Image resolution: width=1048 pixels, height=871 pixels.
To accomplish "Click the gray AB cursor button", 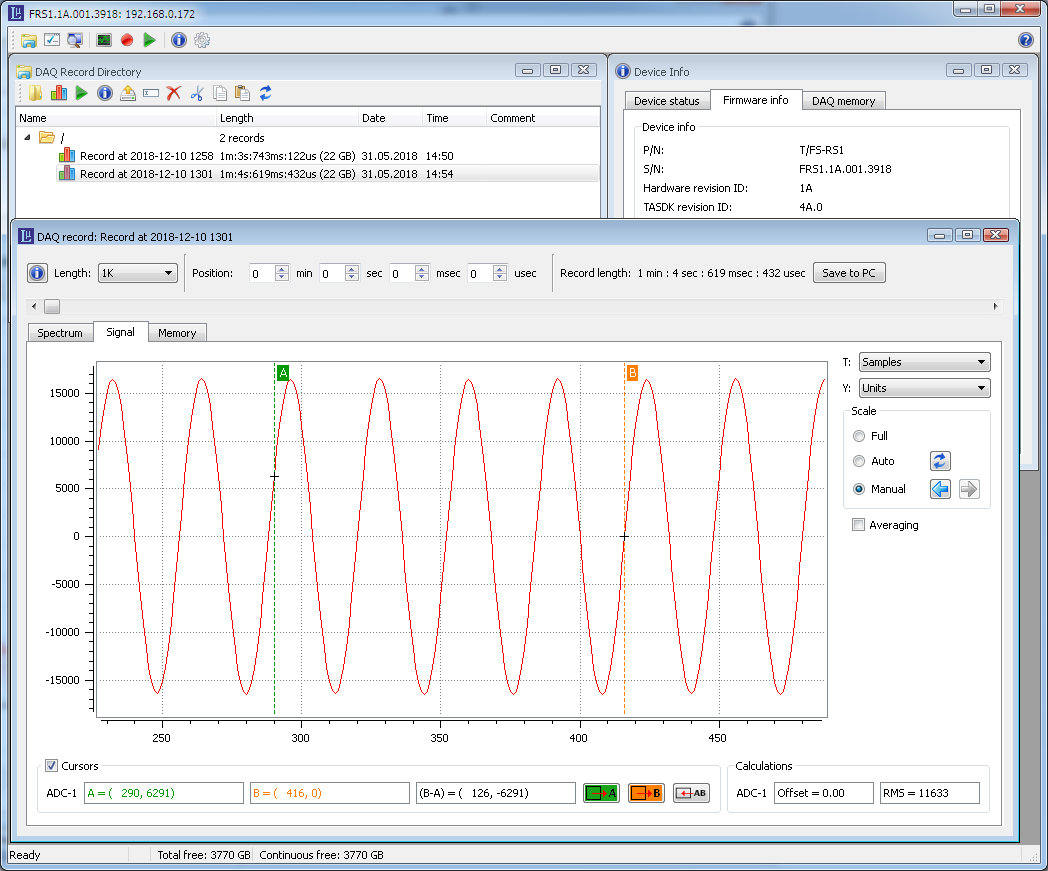I will point(691,793).
